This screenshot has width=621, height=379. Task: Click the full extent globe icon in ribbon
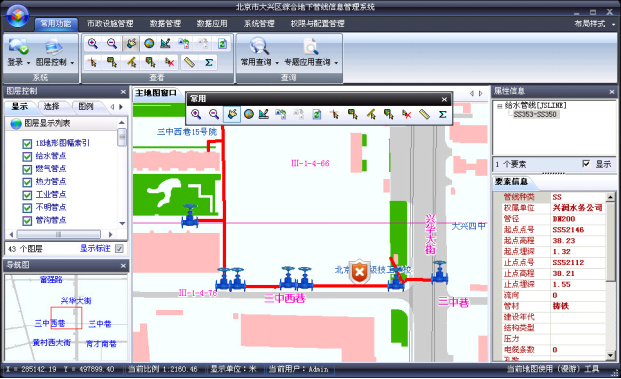(149, 44)
